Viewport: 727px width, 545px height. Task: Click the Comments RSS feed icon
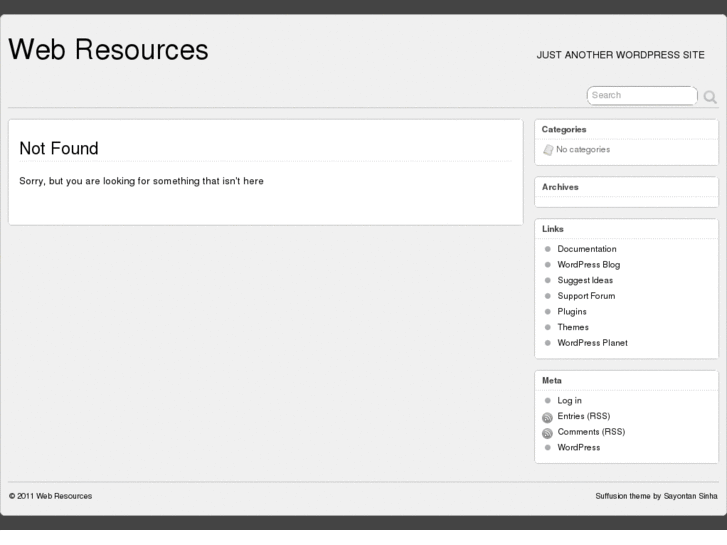(x=547, y=433)
